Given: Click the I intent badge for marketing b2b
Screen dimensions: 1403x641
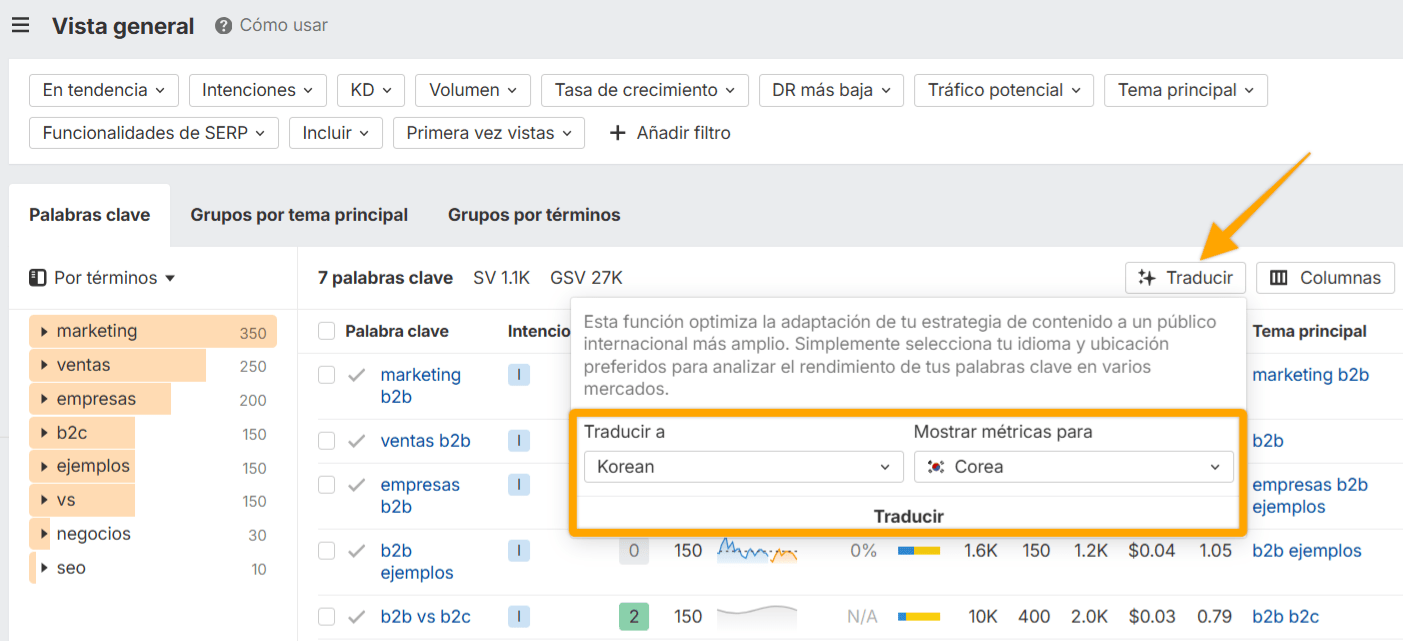Looking at the screenshot, I should (x=519, y=374).
